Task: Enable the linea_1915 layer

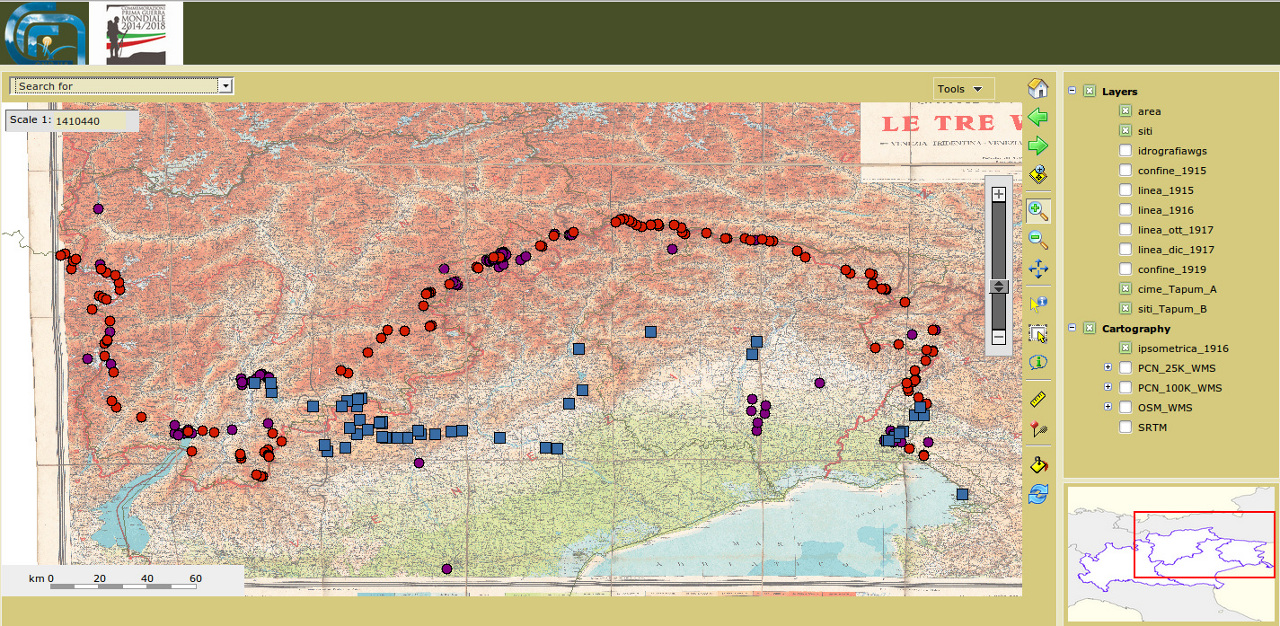Action: 1125,190
